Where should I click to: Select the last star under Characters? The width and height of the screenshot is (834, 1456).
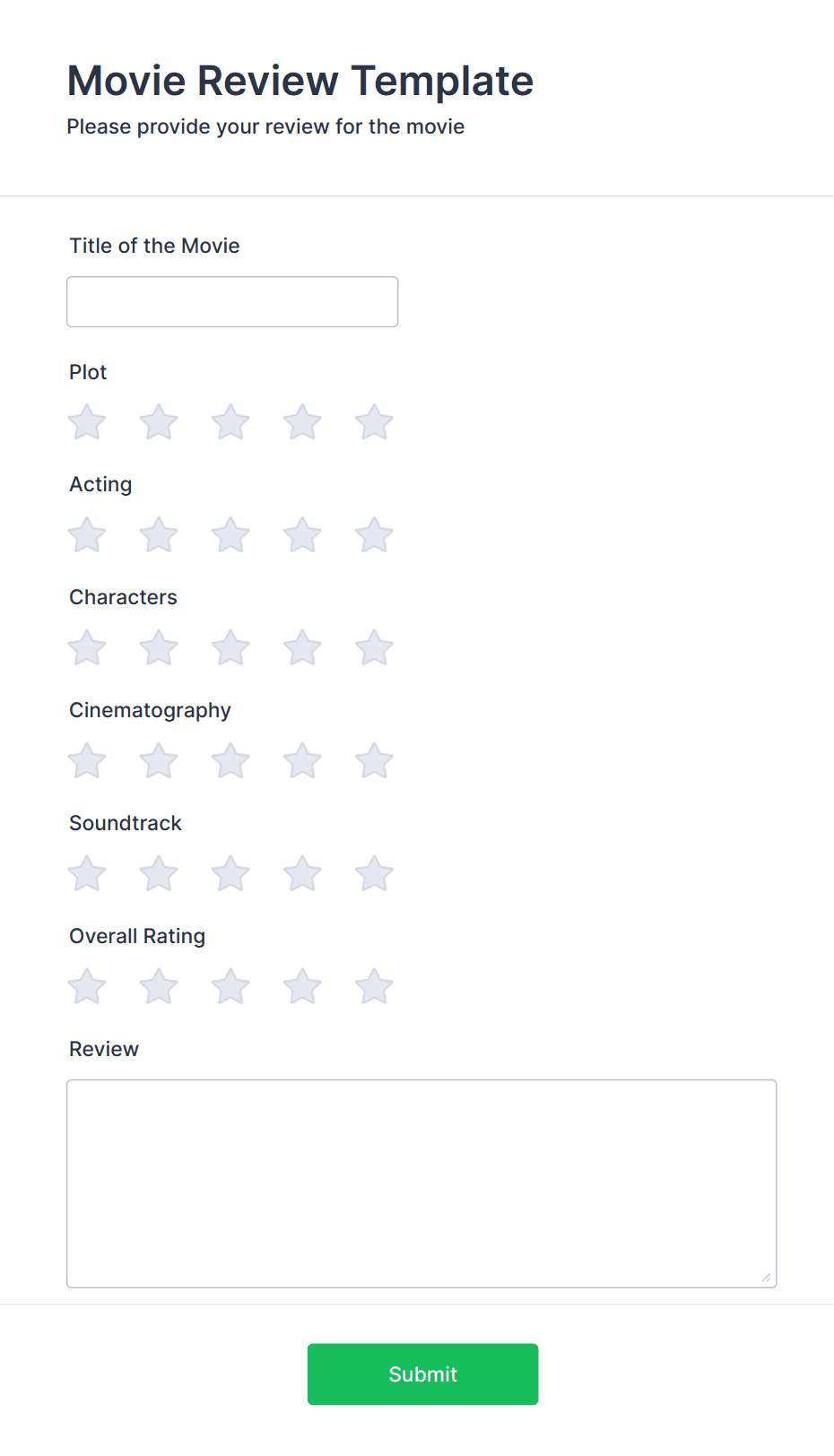point(374,647)
